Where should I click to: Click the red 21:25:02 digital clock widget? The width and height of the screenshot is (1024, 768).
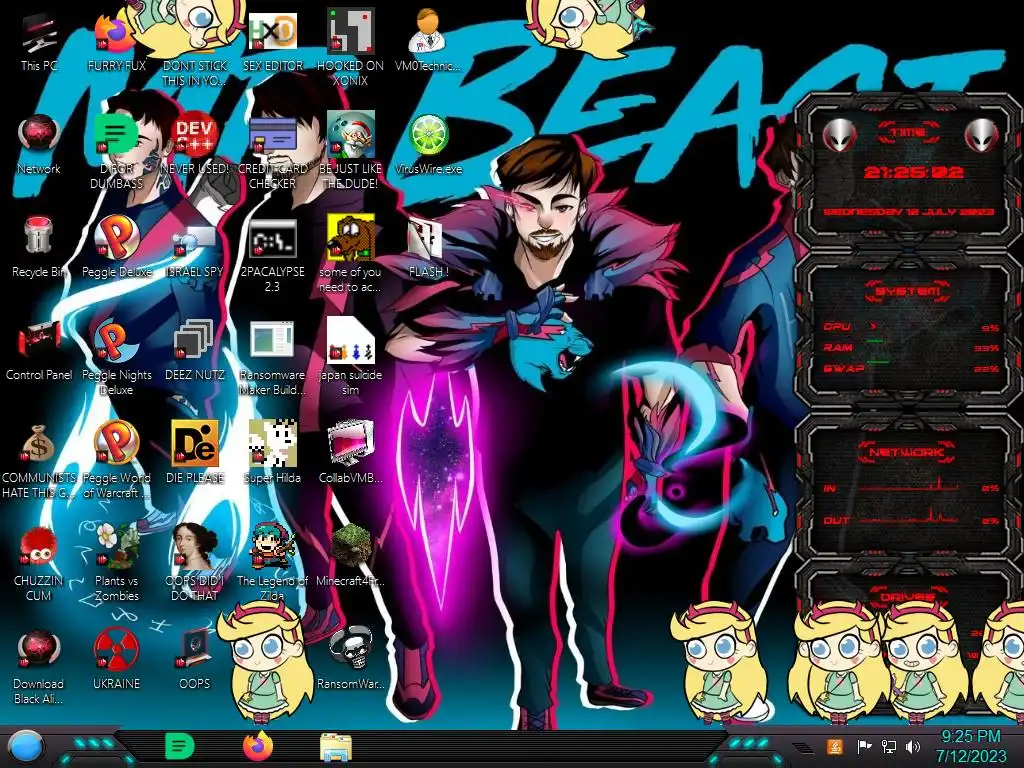[914, 172]
